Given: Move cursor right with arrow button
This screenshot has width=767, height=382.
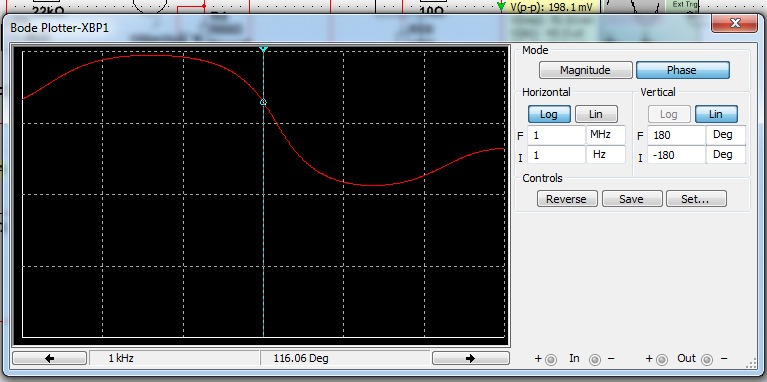Looking at the screenshot, I should 470,359.
